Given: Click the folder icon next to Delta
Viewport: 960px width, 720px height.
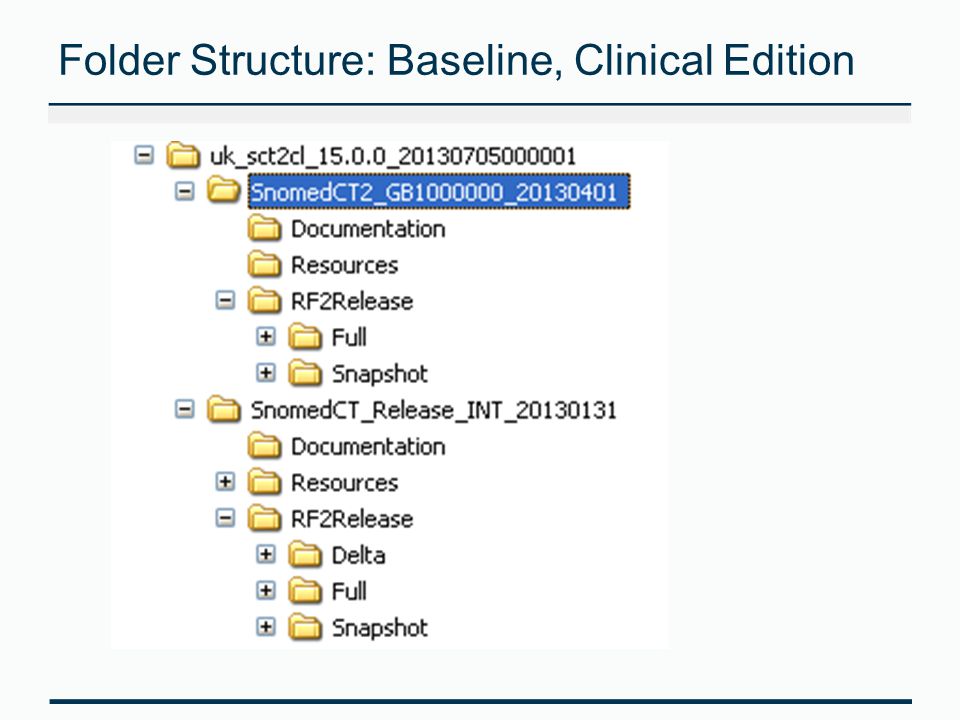Looking at the screenshot, I should [305, 555].
